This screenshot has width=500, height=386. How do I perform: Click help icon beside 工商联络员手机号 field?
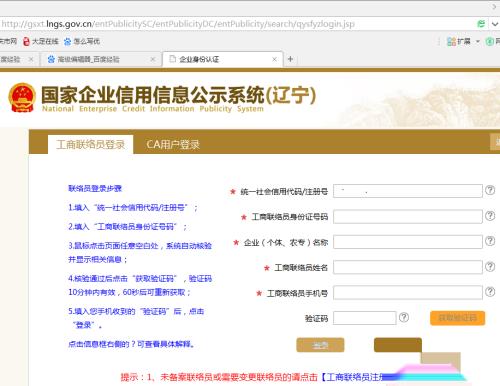[x=490, y=292]
